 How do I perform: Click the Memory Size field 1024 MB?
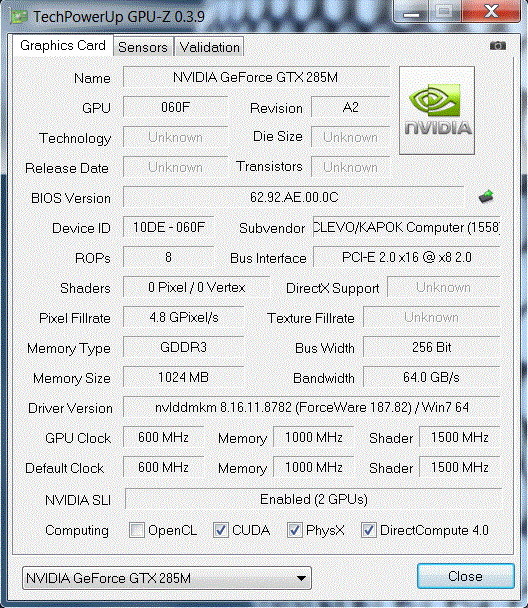point(184,377)
